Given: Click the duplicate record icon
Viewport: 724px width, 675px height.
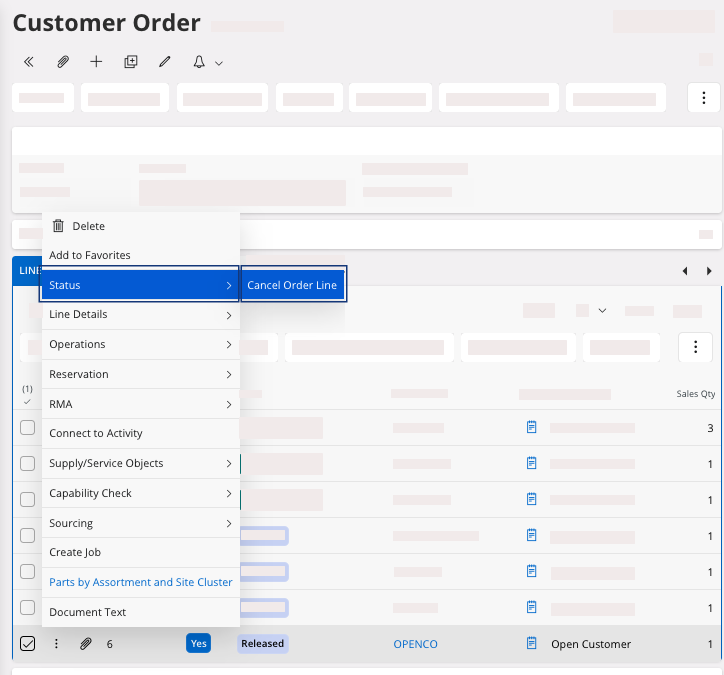Looking at the screenshot, I should (130, 62).
